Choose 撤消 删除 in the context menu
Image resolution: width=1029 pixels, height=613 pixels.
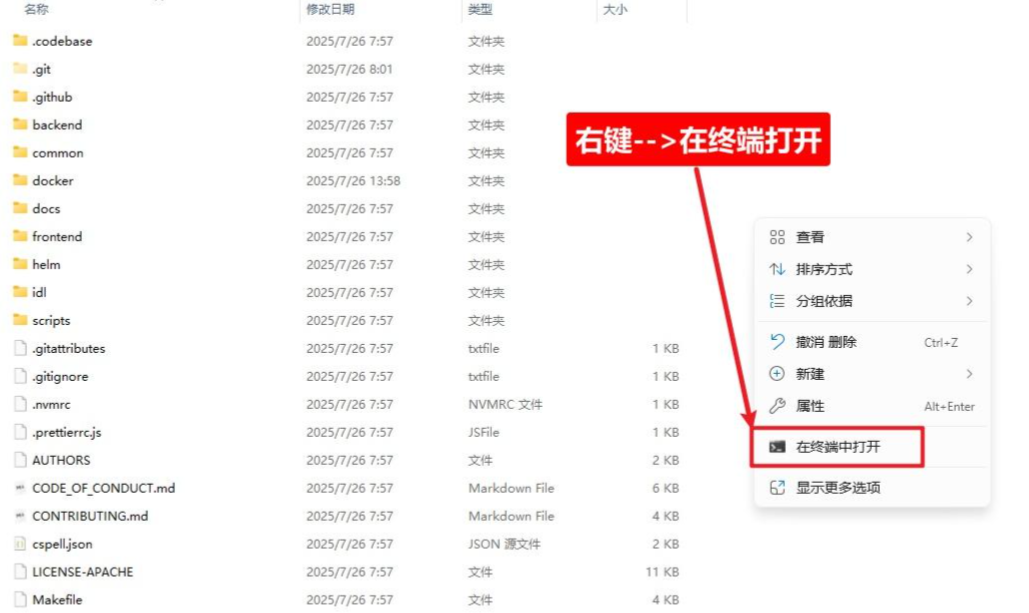click(x=872, y=342)
